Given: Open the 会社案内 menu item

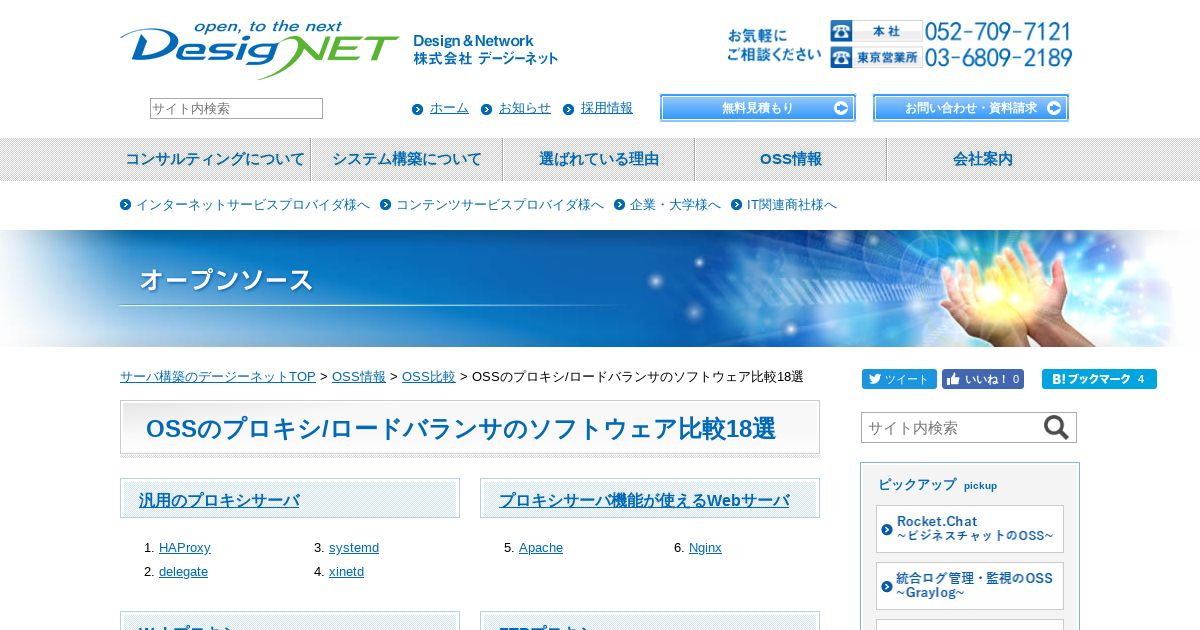Looking at the screenshot, I should (x=983, y=159).
